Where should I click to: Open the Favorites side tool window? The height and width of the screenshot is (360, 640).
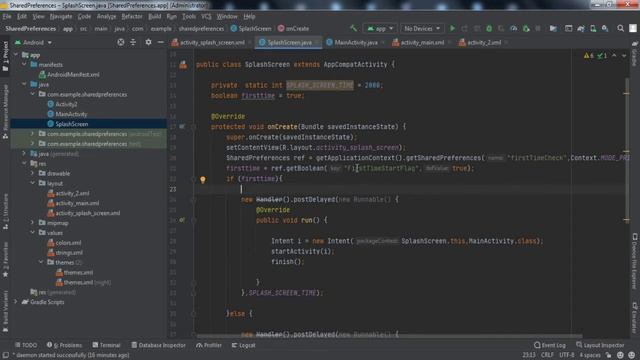5,260
